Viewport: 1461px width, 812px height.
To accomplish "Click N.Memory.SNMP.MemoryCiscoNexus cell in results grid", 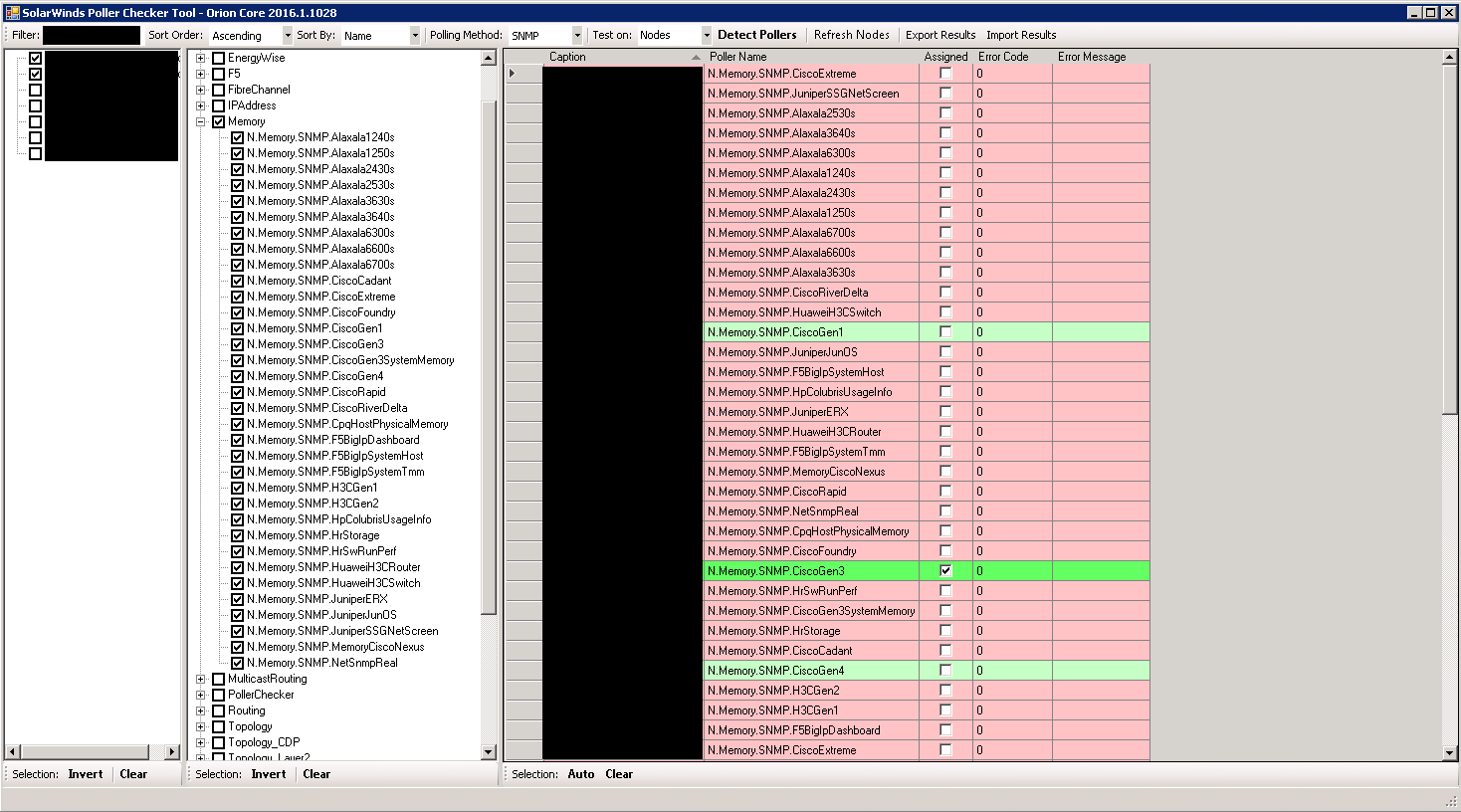I will pos(811,472).
